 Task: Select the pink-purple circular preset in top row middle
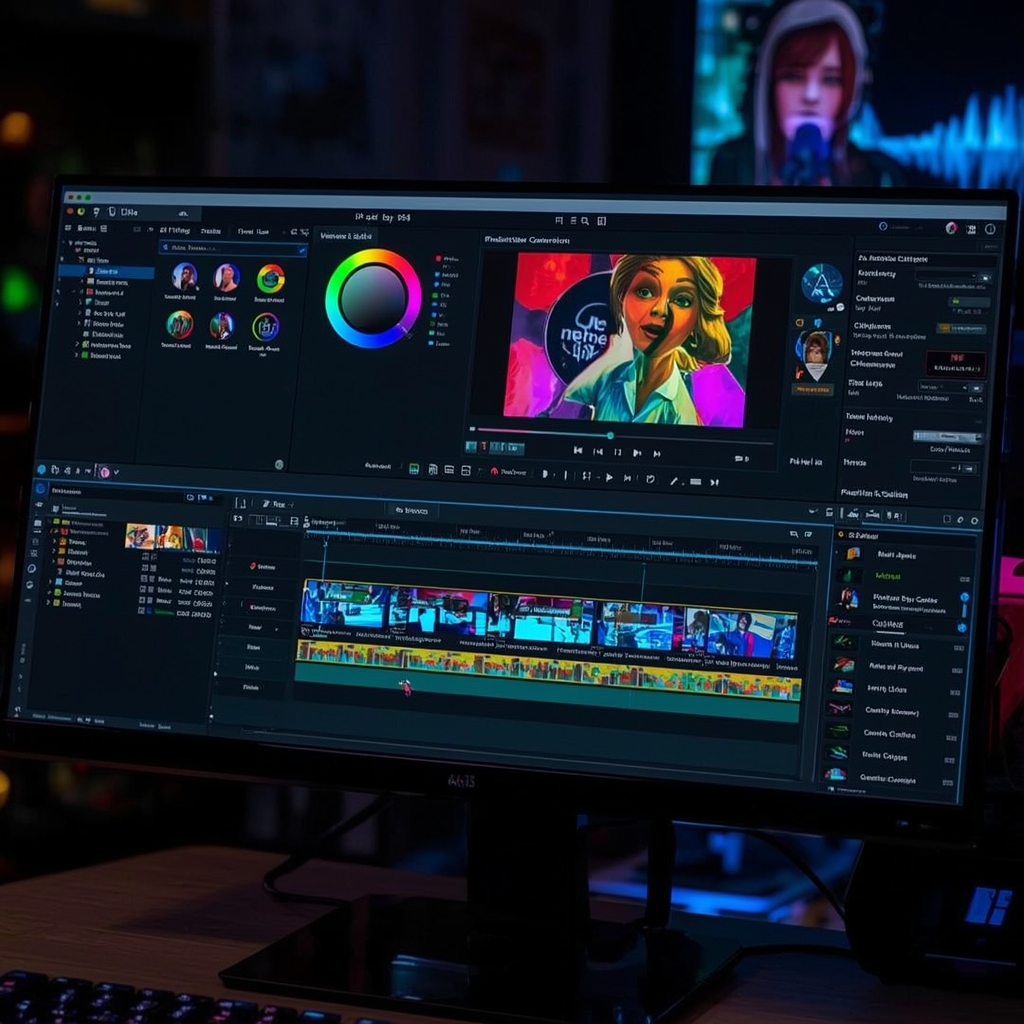point(226,278)
